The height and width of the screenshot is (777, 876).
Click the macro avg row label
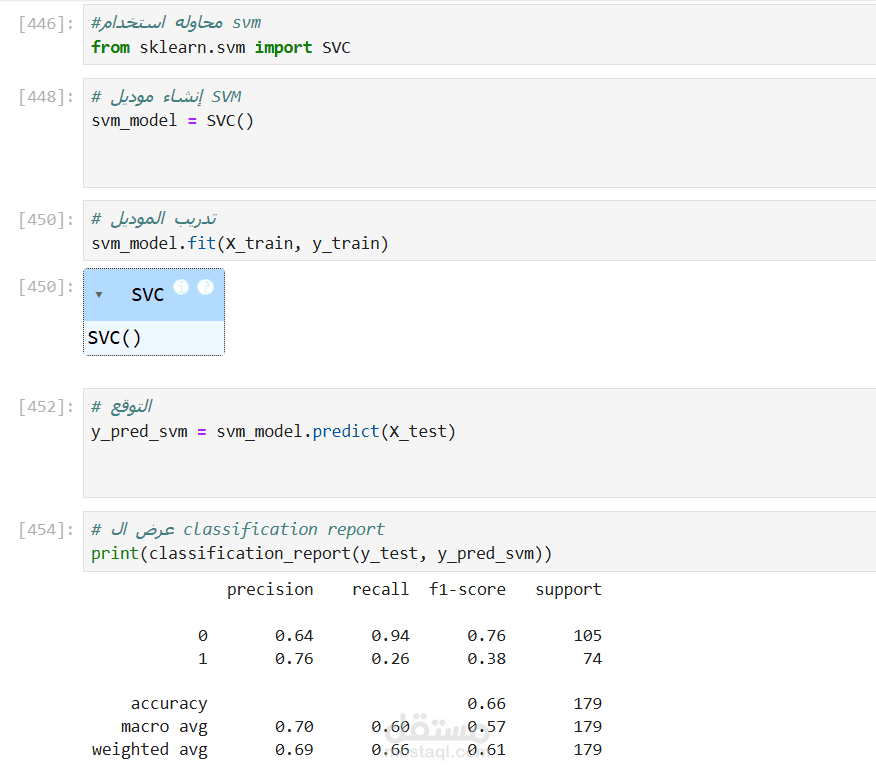pos(164,726)
